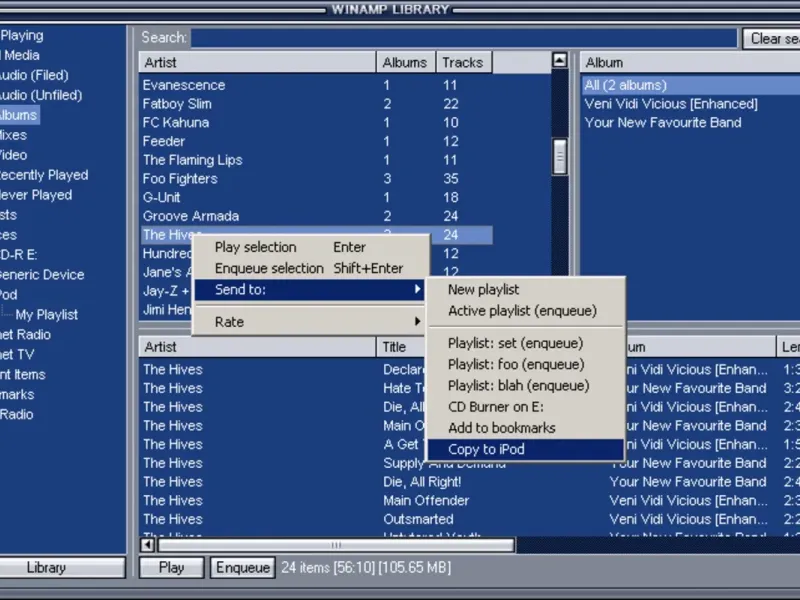Focus the Search input field
The width and height of the screenshot is (800, 600).
pyautogui.click(x=464, y=38)
